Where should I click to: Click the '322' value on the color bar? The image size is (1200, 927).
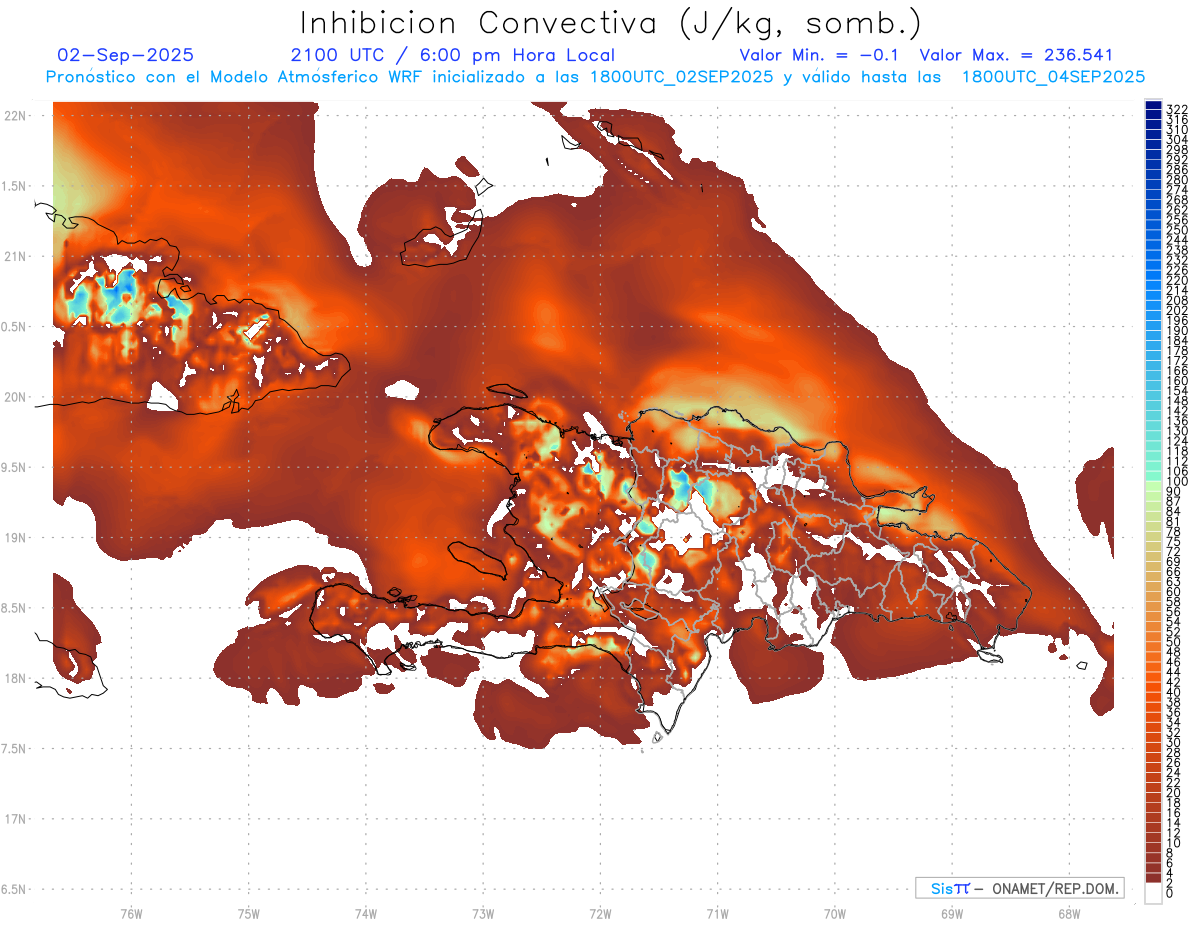point(1176,109)
